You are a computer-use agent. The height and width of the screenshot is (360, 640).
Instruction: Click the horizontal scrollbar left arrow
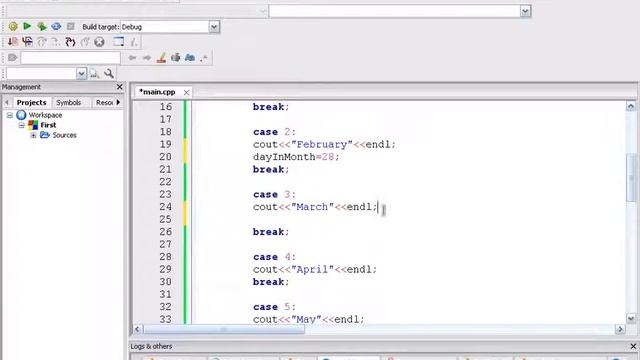pyautogui.click(x=138, y=329)
